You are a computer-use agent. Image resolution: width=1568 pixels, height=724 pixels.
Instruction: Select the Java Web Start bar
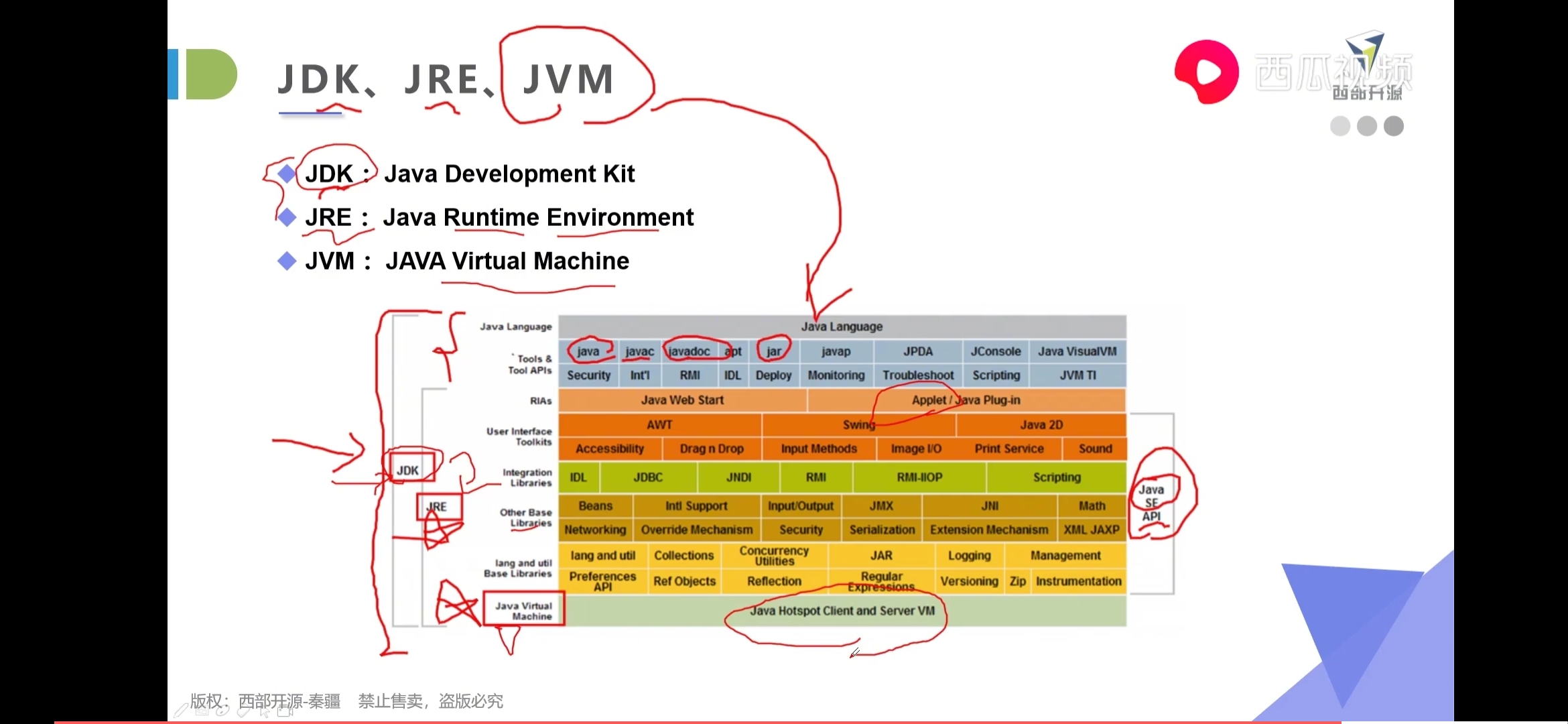coord(682,400)
